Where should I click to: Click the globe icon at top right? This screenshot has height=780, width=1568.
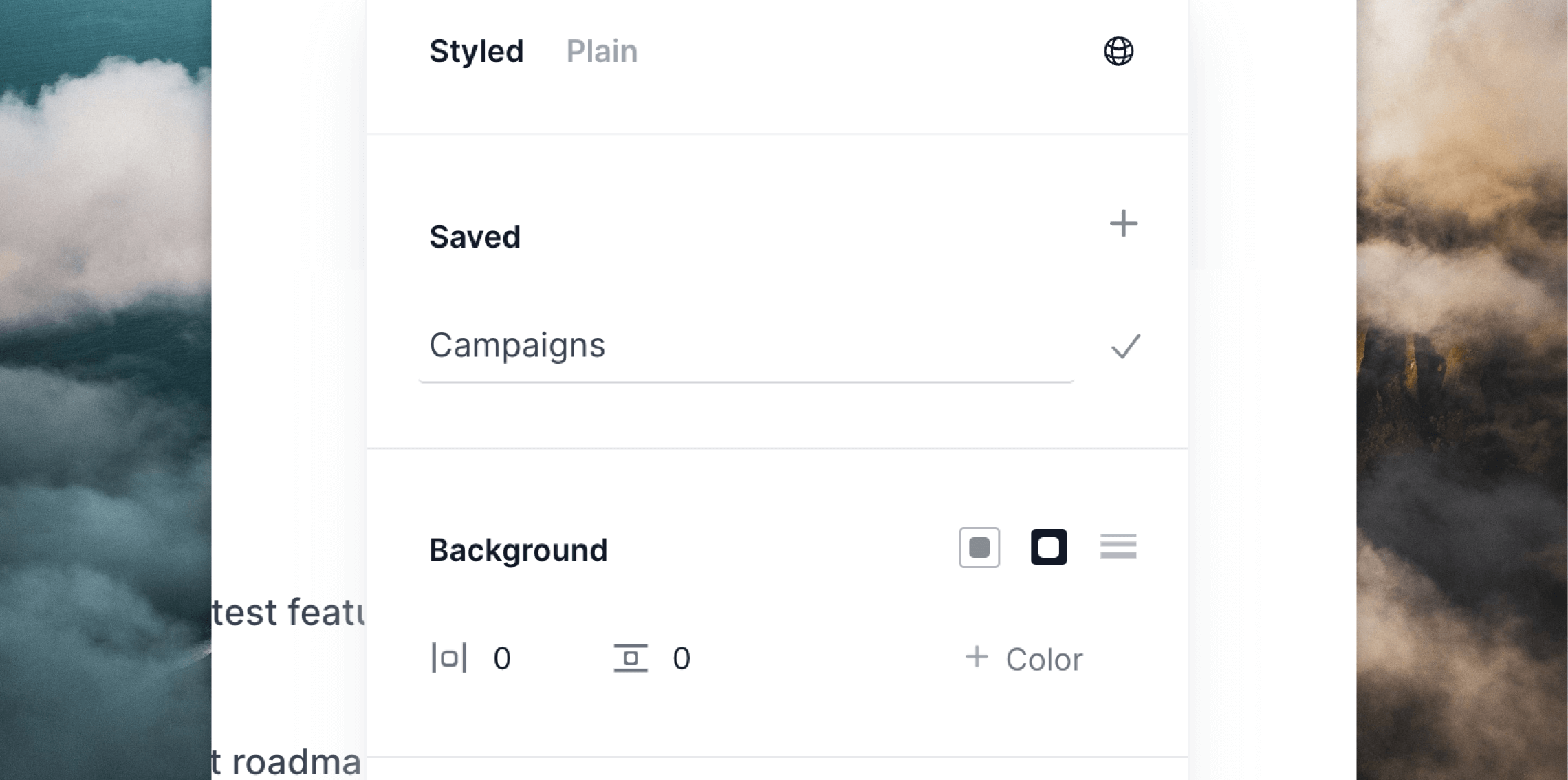pos(1118,51)
